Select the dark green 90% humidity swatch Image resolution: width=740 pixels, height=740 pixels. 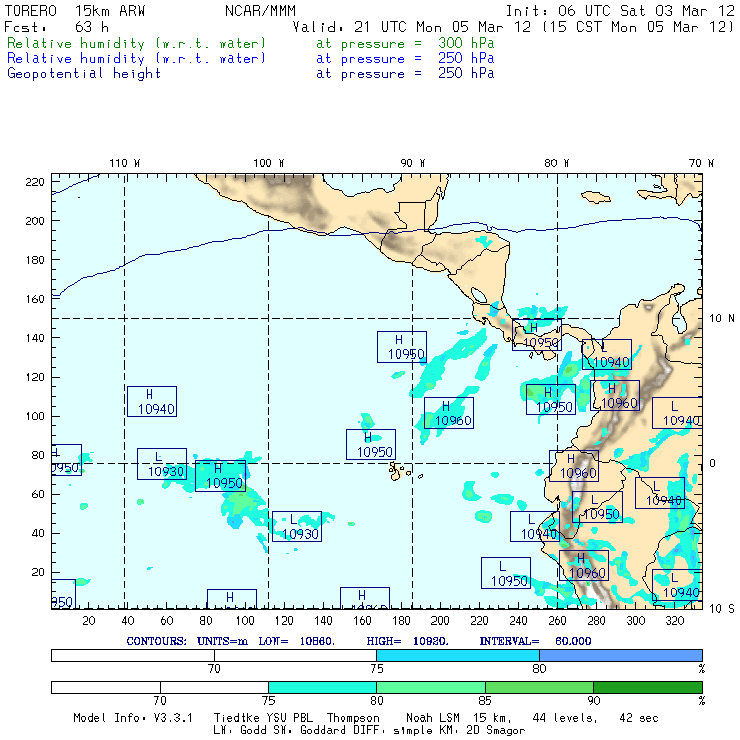[647, 687]
